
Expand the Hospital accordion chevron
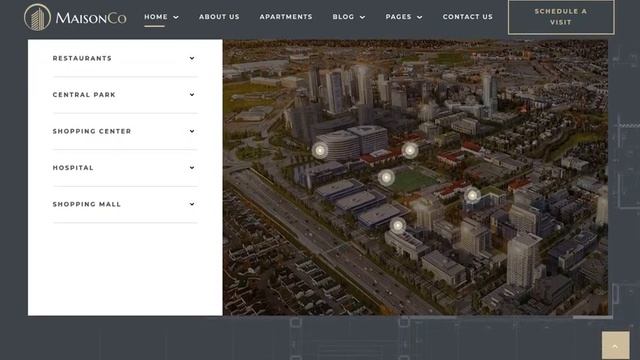tap(192, 168)
